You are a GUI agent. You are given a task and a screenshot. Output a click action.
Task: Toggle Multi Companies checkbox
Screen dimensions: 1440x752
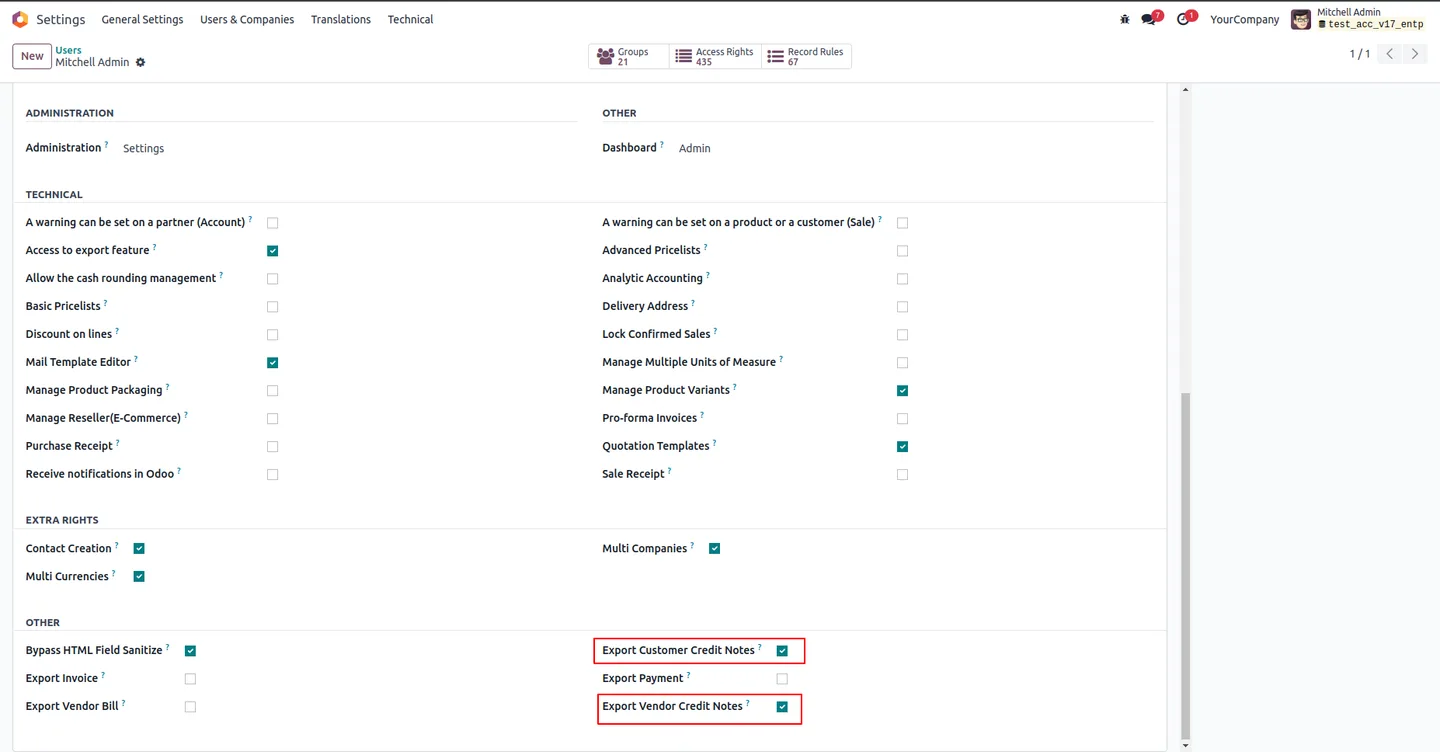(714, 549)
